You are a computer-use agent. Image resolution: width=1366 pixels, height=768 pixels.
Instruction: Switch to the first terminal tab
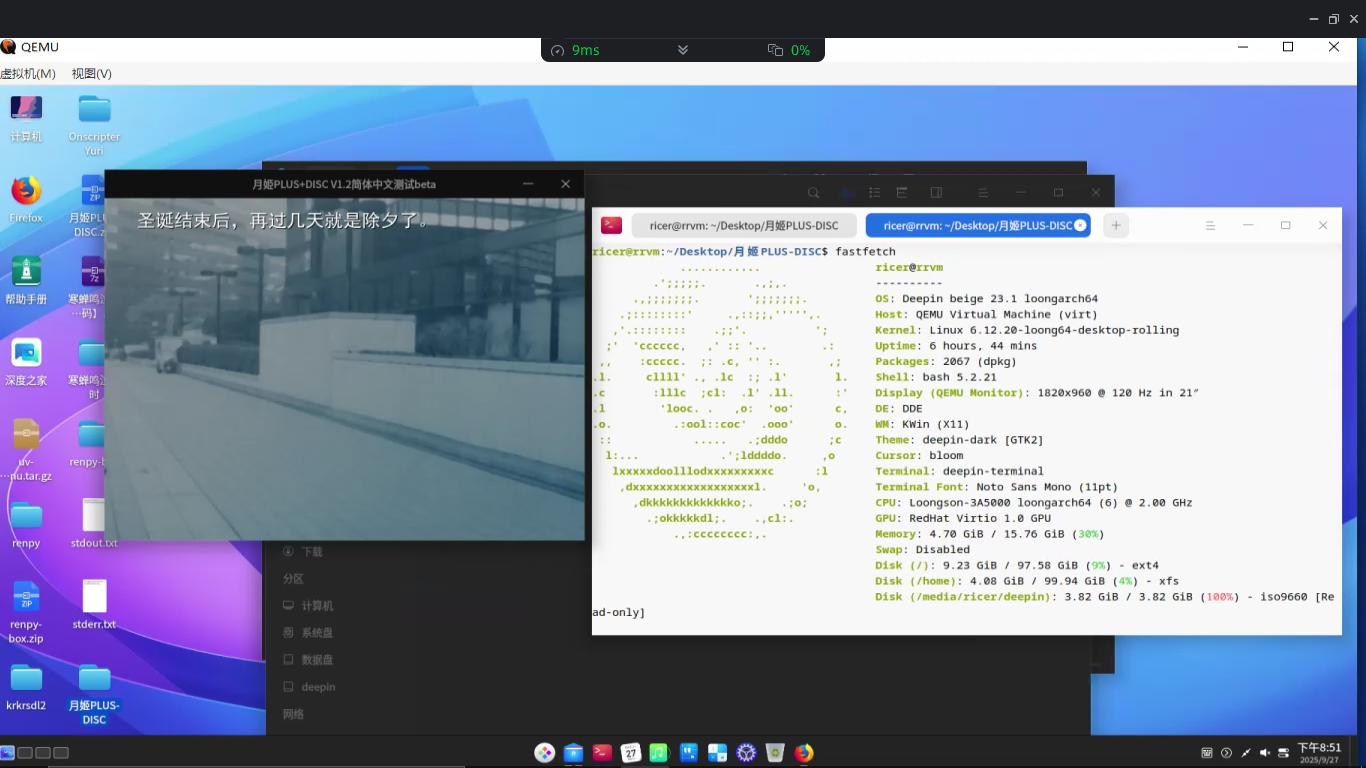tap(744, 226)
